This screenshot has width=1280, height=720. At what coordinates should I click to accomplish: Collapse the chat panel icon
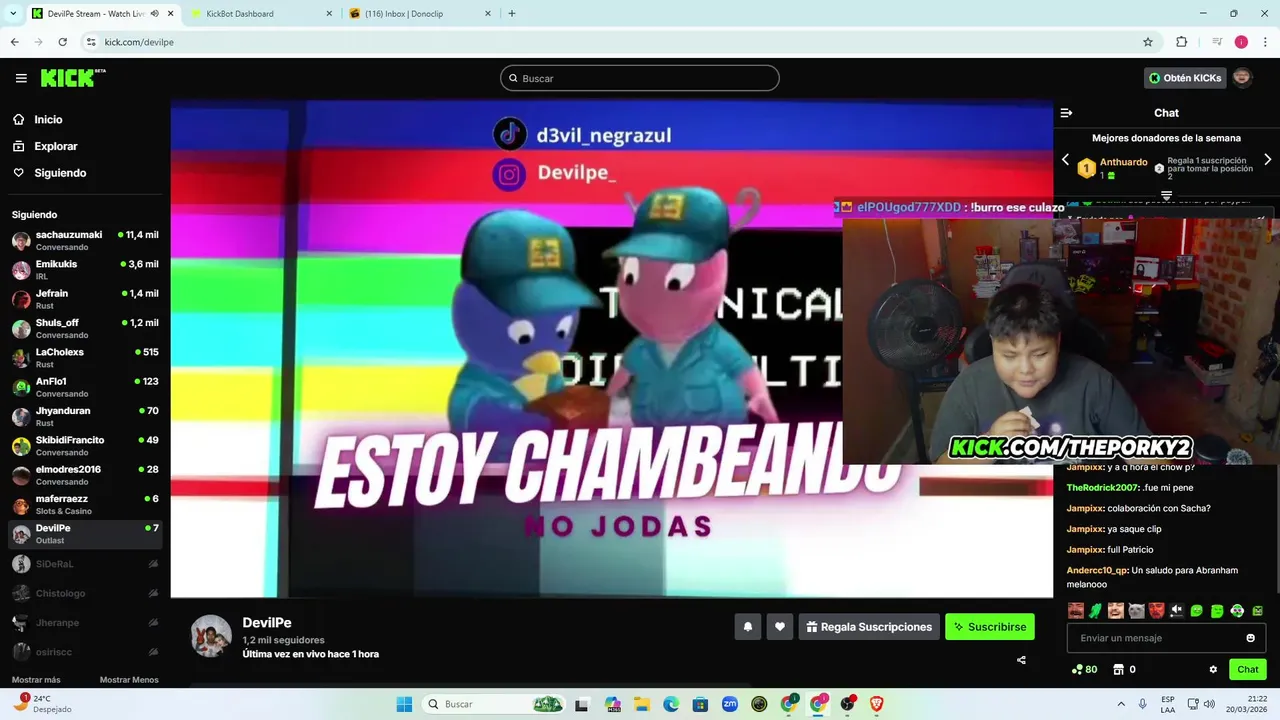pos(1066,113)
